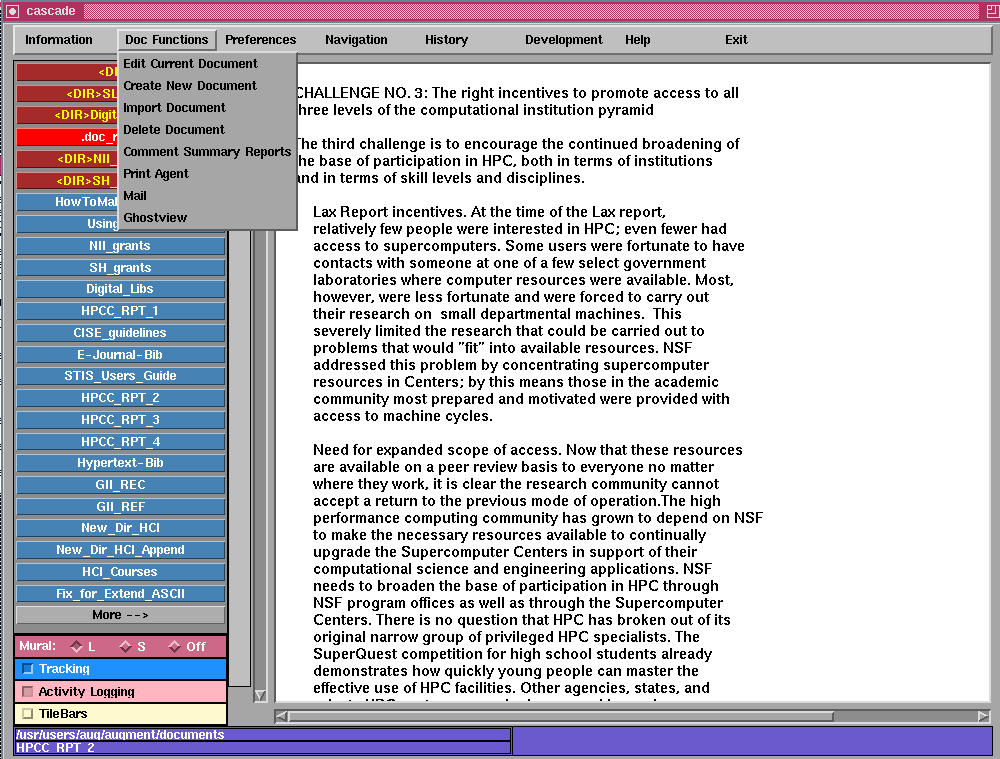Viewport: 1000px width, 759px height.
Task: Open the New_Dir_HCI document
Action: coord(121,528)
